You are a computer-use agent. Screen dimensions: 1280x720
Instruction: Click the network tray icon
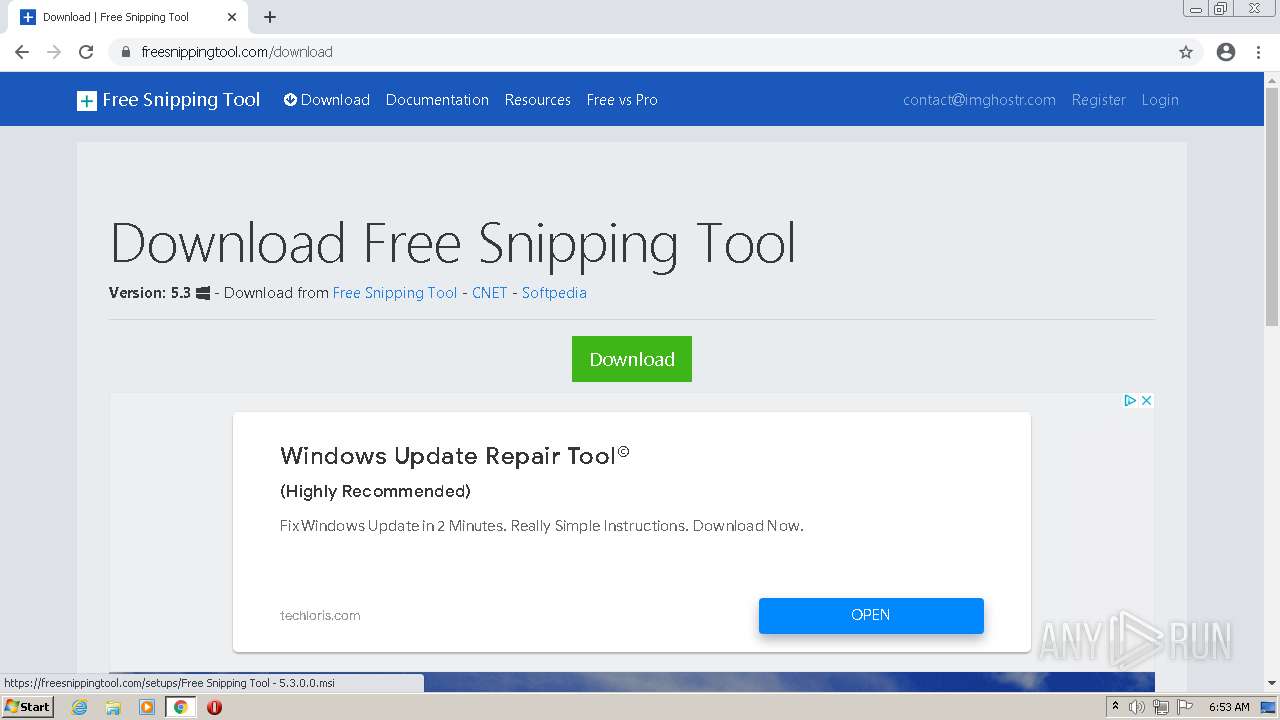point(1161,707)
